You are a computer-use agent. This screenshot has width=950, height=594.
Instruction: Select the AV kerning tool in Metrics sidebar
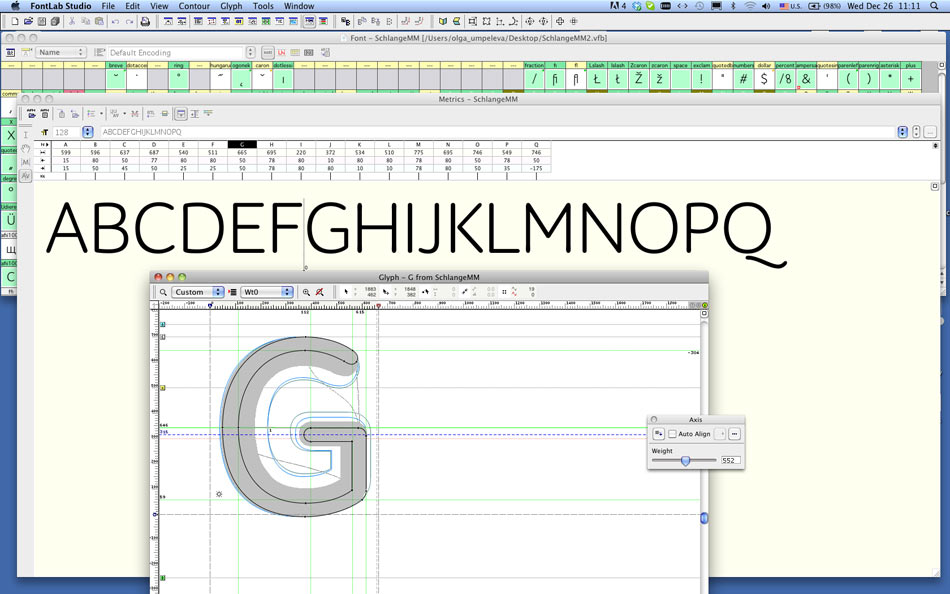[25, 176]
